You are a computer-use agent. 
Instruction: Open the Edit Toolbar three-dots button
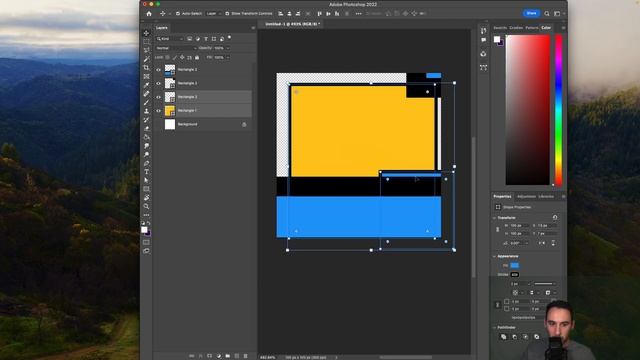click(x=147, y=215)
